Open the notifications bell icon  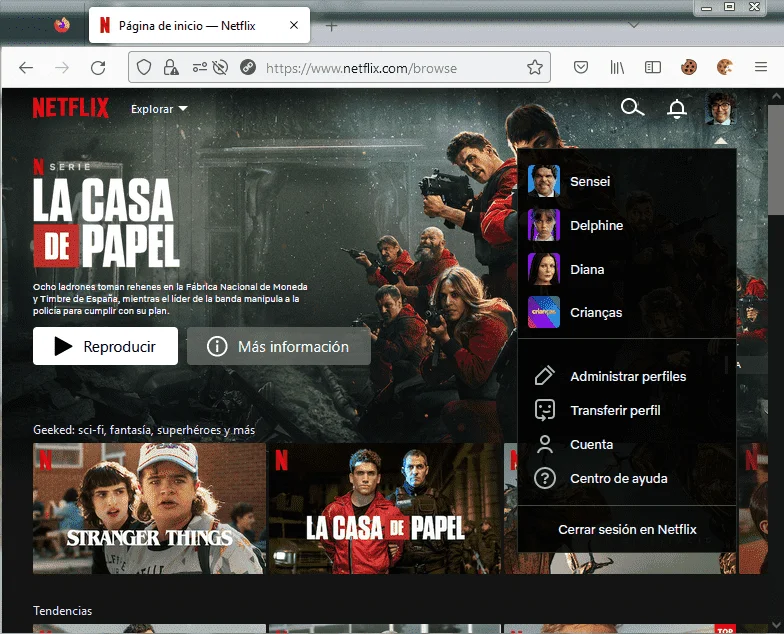pos(676,108)
